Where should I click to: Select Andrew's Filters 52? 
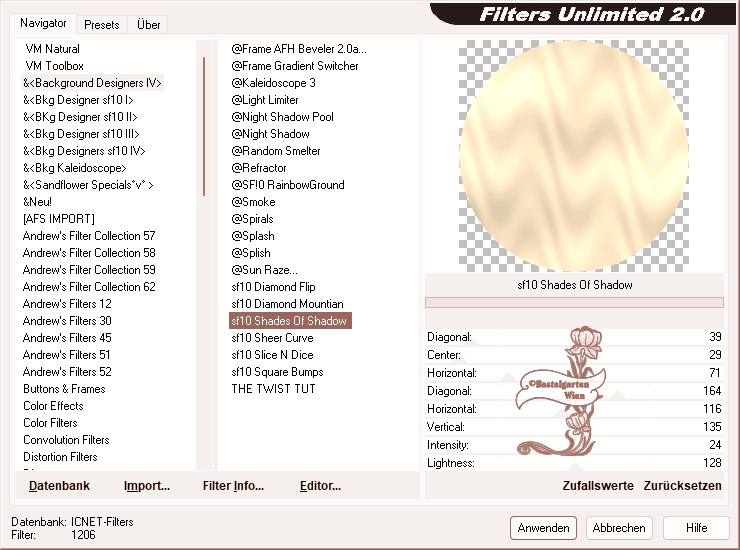click(x=67, y=372)
